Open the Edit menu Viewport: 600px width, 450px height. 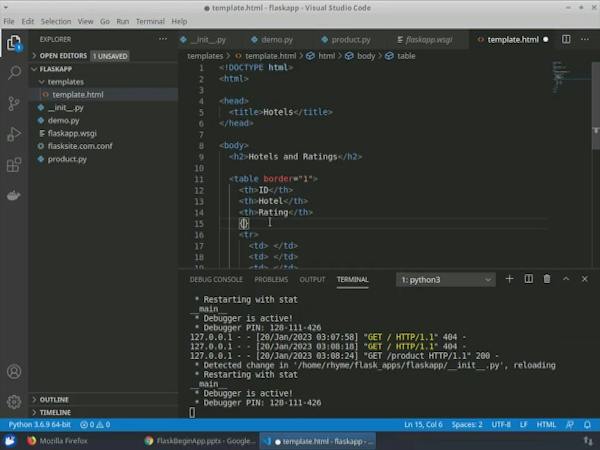(x=28, y=21)
